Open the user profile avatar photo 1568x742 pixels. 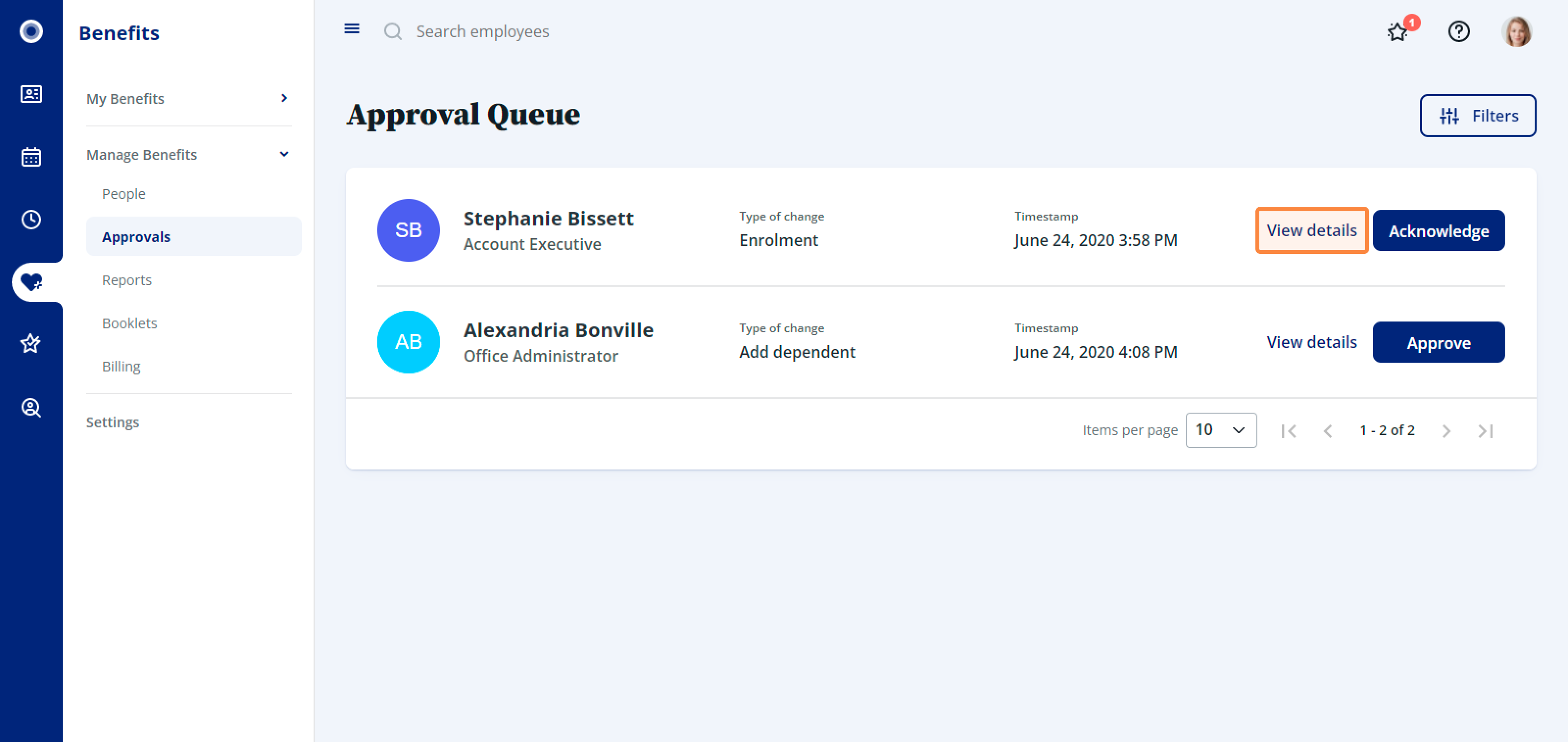pos(1516,31)
